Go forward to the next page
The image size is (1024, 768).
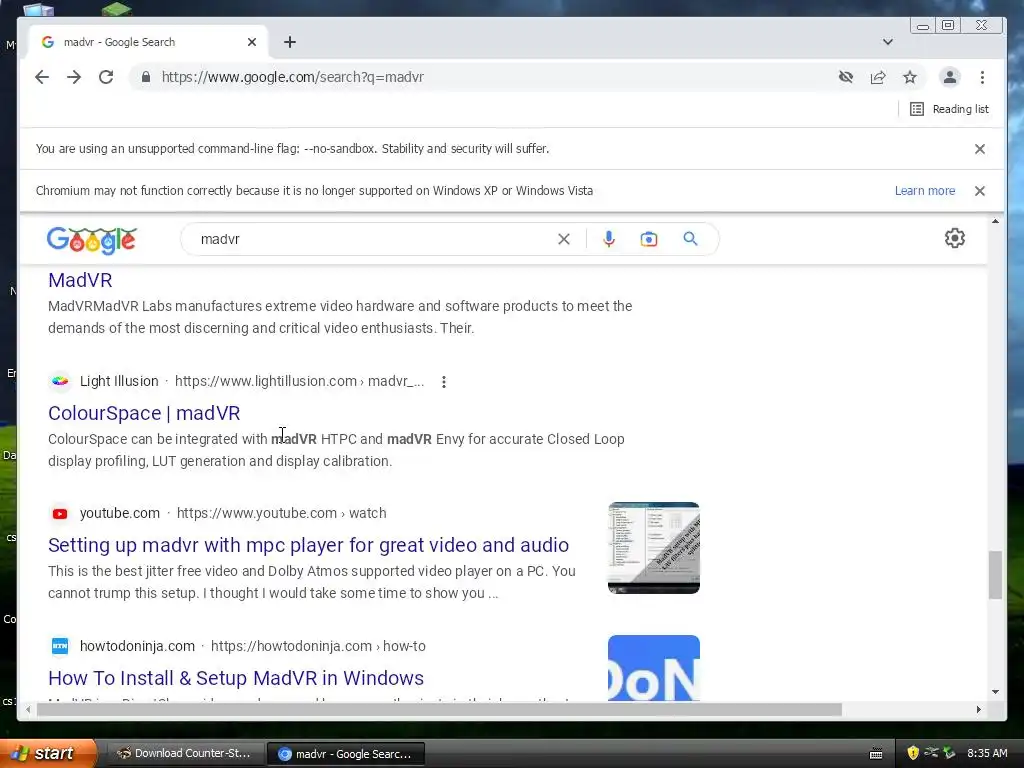74,77
